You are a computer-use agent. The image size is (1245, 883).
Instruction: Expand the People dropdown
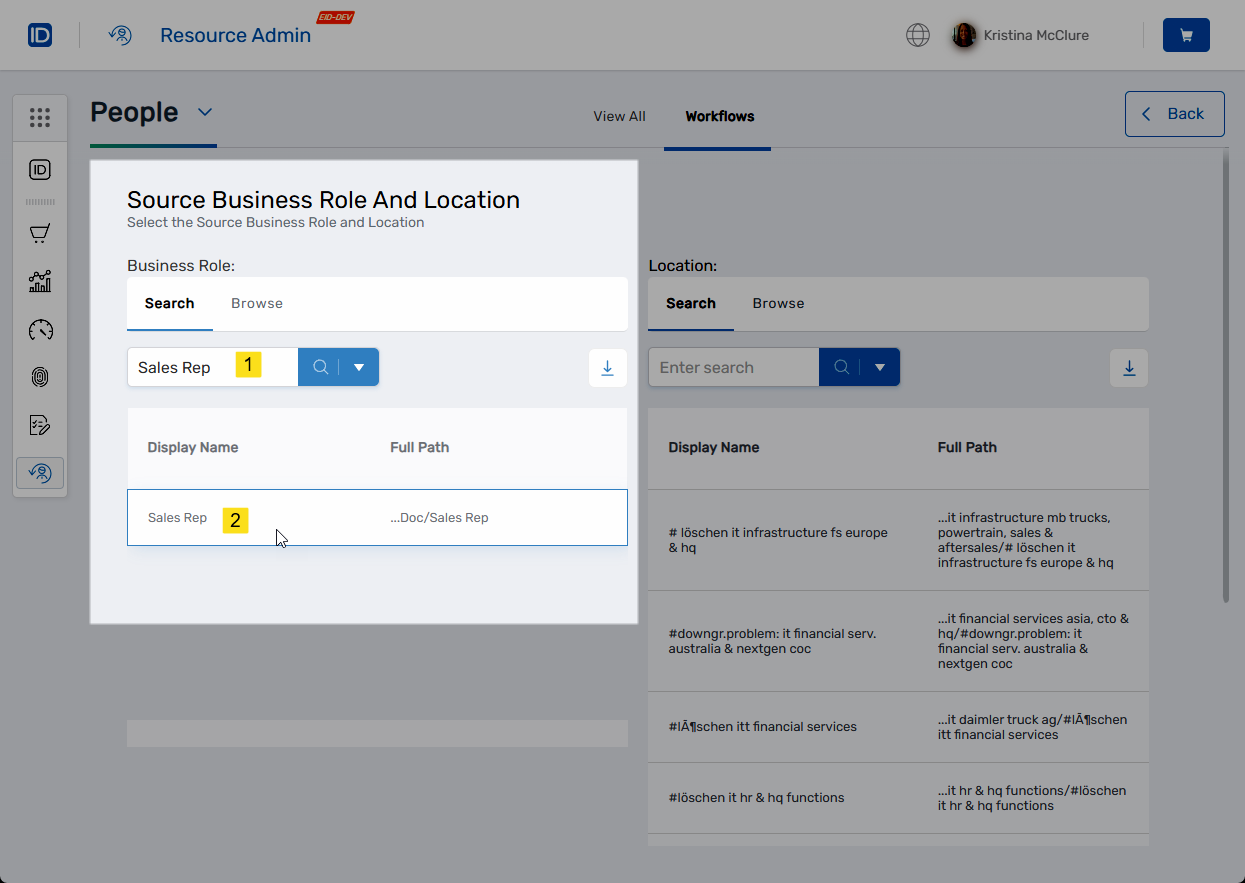click(x=205, y=112)
